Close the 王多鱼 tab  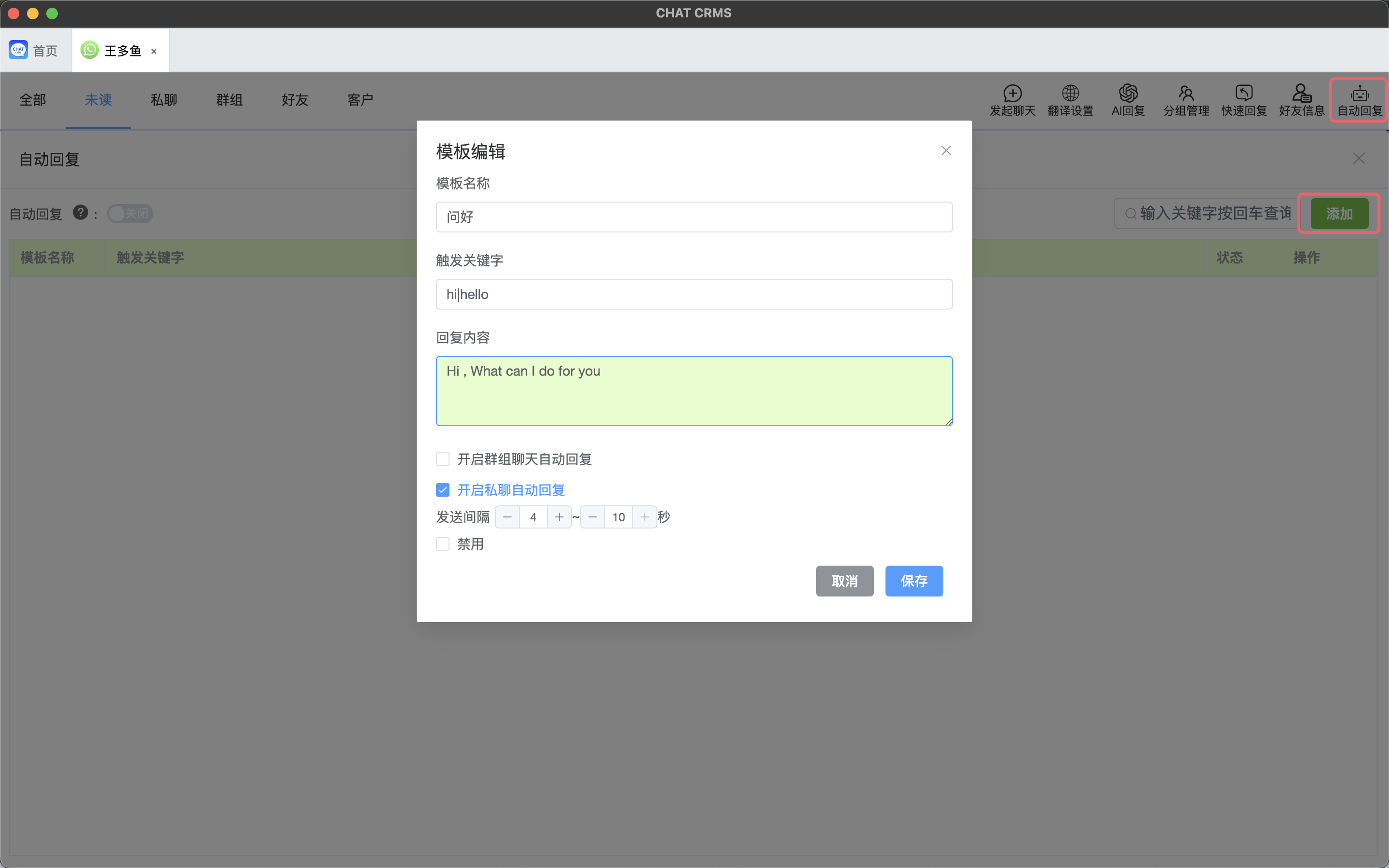154,51
